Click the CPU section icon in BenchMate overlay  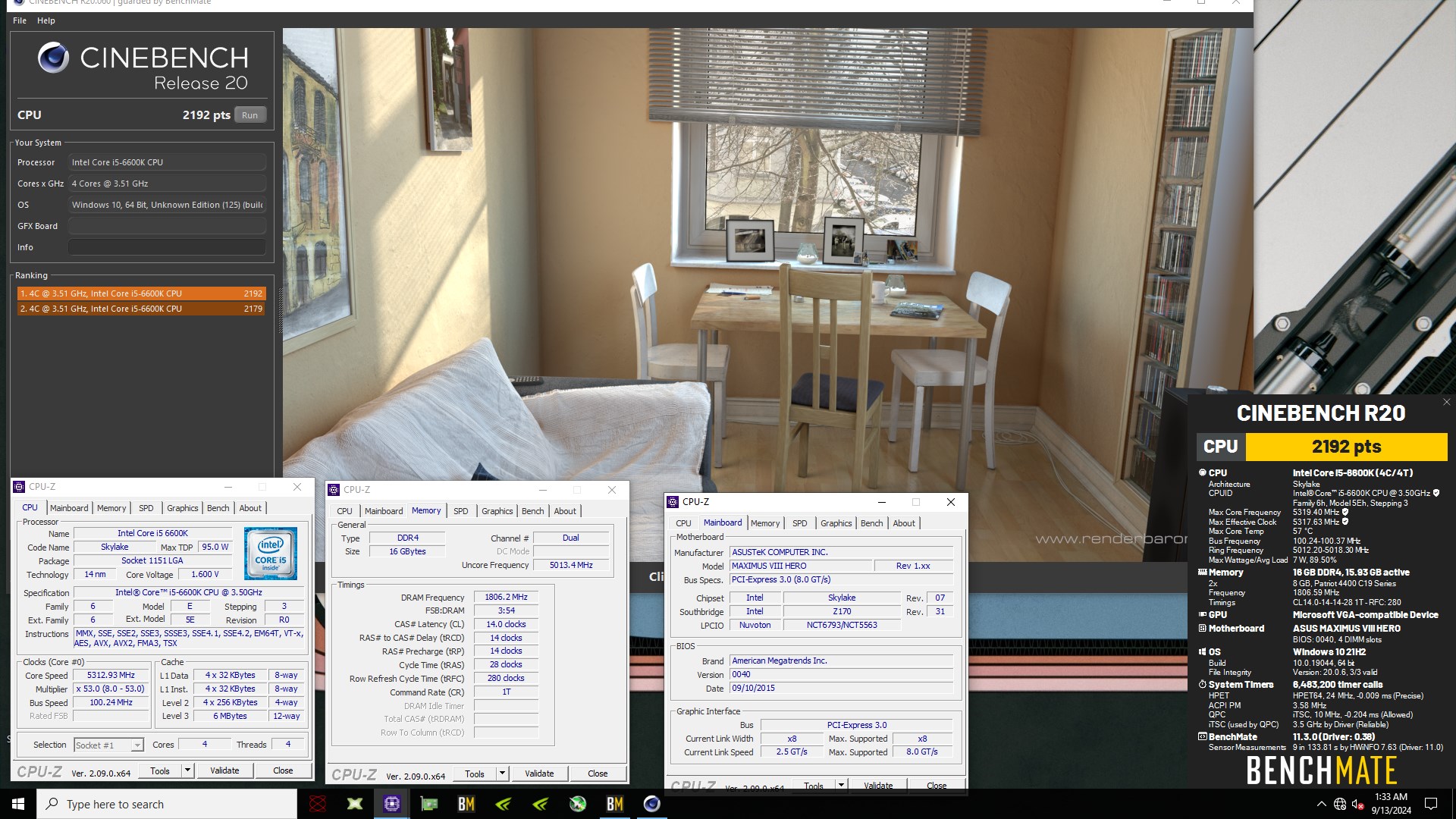(x=1202, y=472)
